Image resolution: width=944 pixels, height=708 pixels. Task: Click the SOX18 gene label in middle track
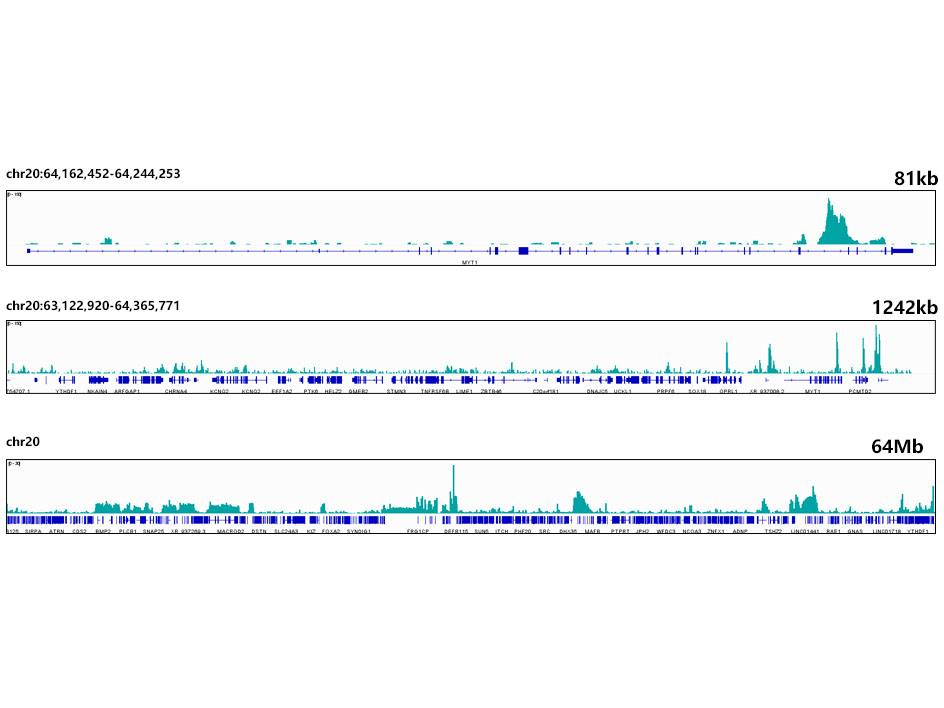click(x=697, y=392)
